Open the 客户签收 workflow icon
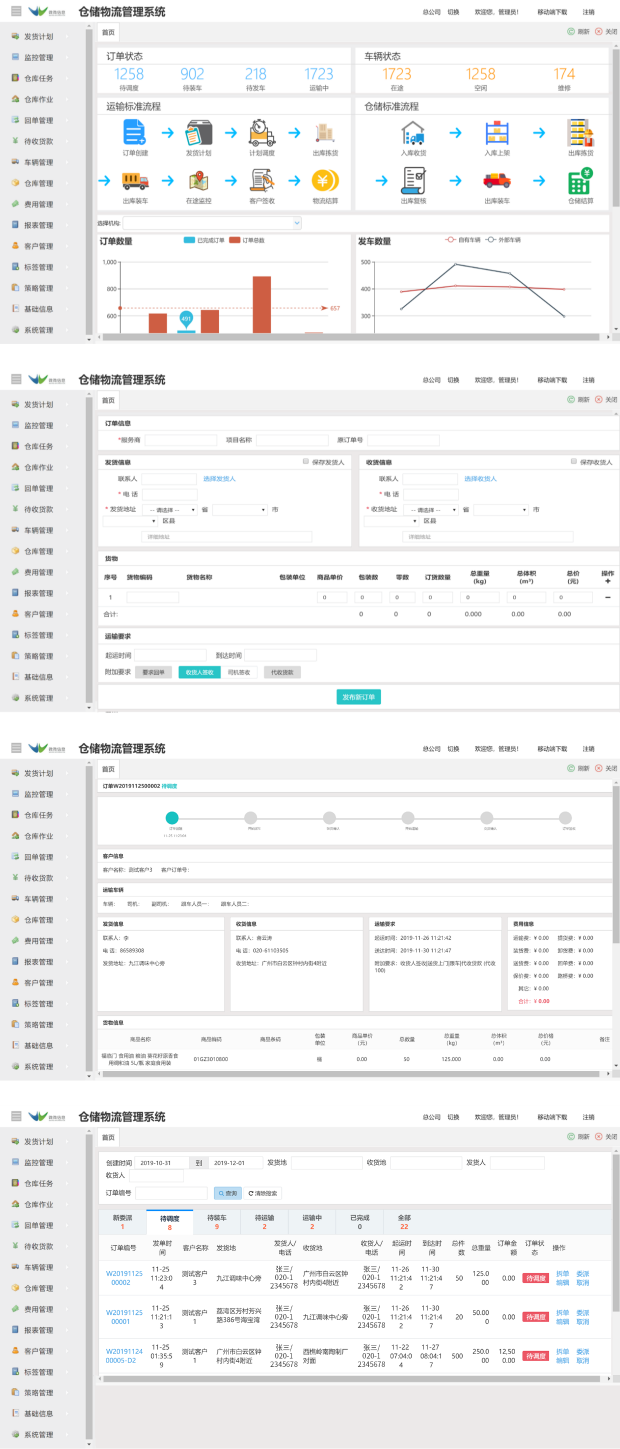This screenshot has height=1449, width=620. [263, 180]
